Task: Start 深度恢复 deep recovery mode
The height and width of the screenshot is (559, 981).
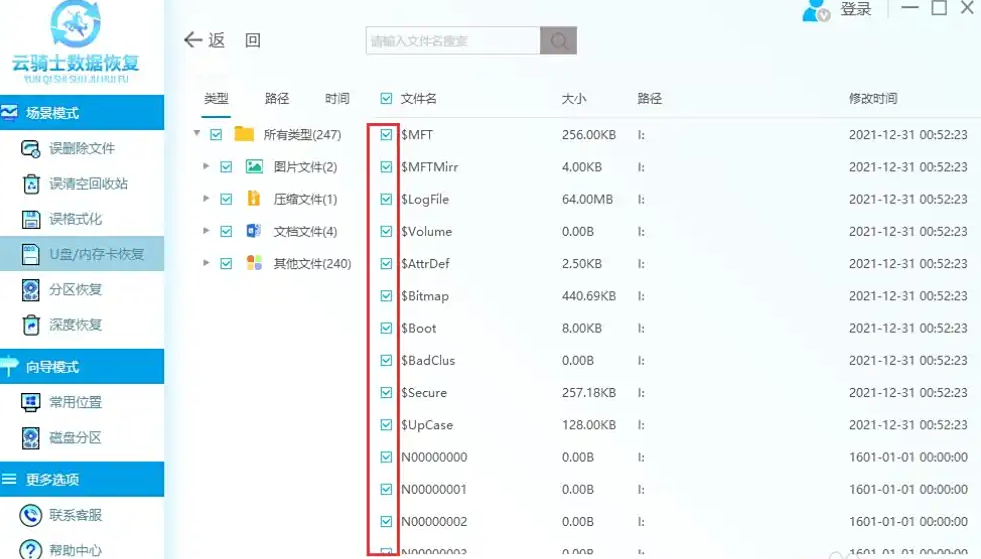Action: (x=75, y=325)
